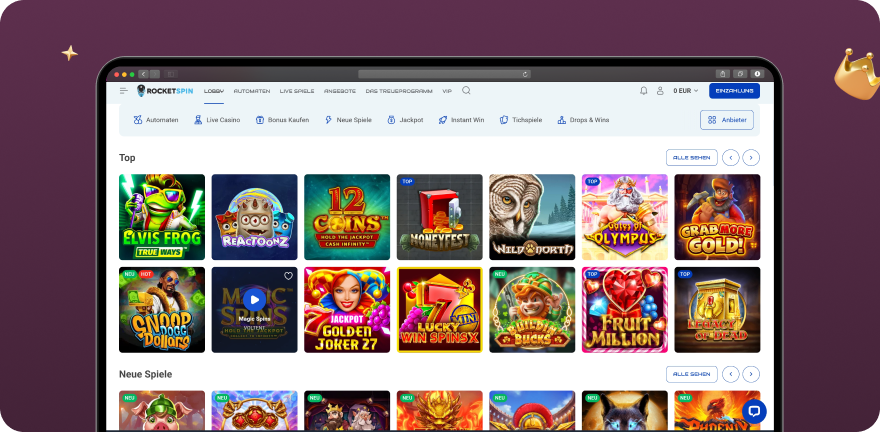Open the hamburger menu beside the RocketSpin logo
The image size is (880, 432).
(124, 91)
